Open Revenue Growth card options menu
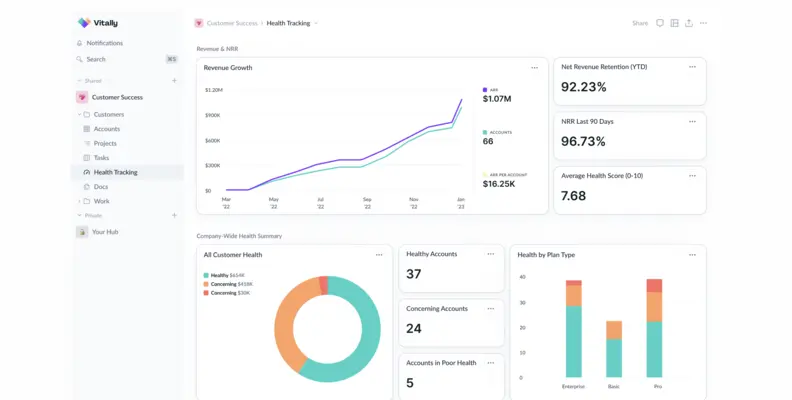 point(534,68)
